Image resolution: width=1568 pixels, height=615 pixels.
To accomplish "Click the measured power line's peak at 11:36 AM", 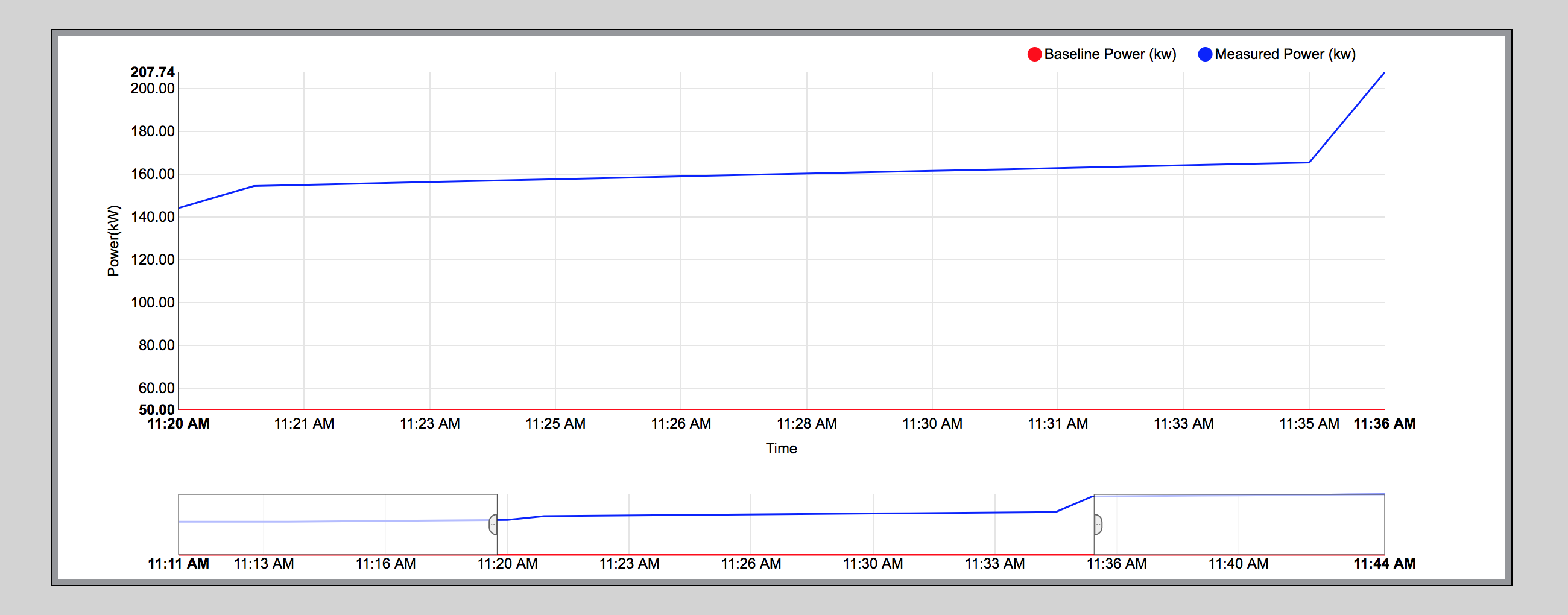I will [x=1383, y=74].
